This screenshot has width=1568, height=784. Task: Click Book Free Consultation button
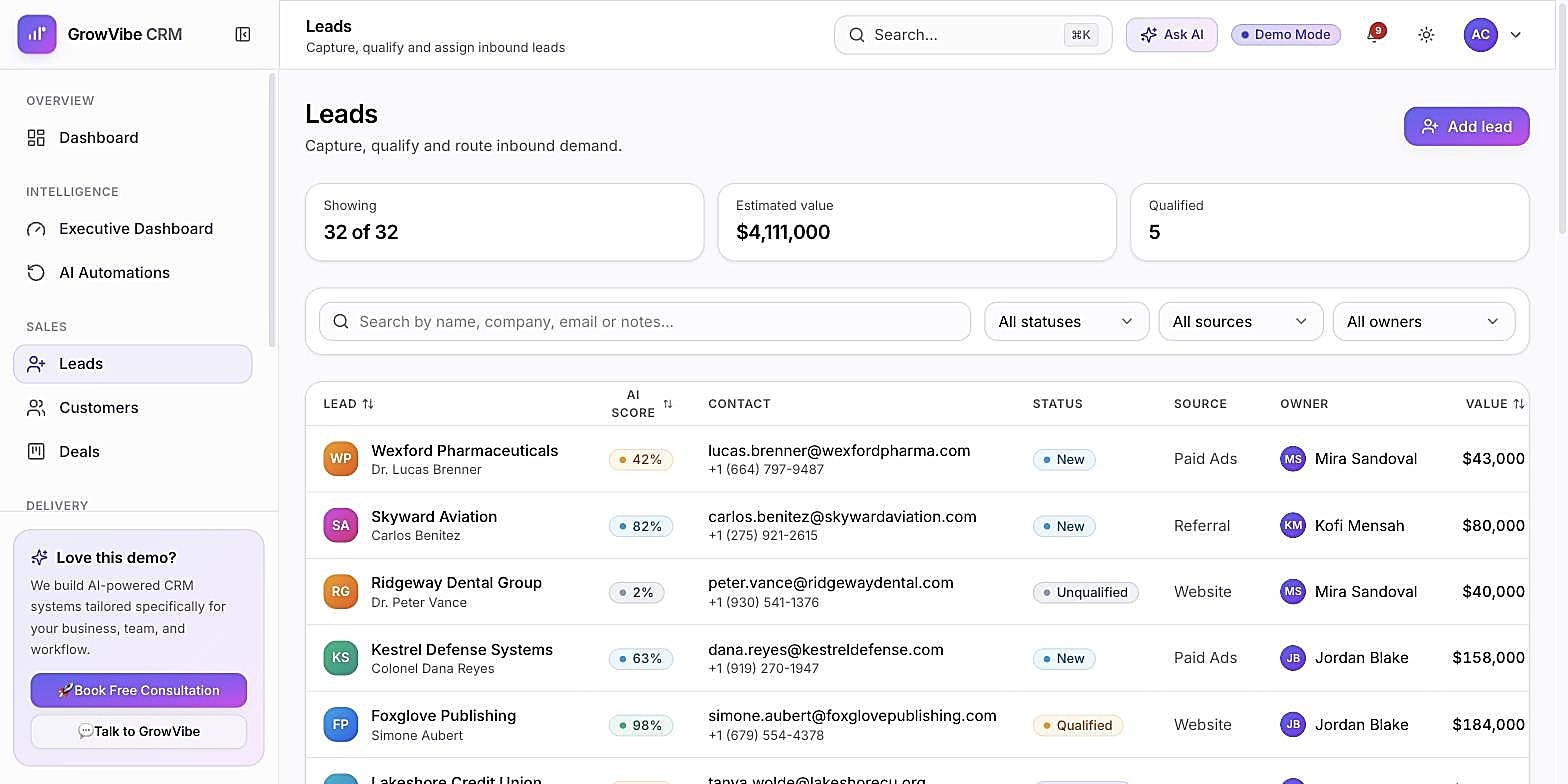(x=139, y=690)
